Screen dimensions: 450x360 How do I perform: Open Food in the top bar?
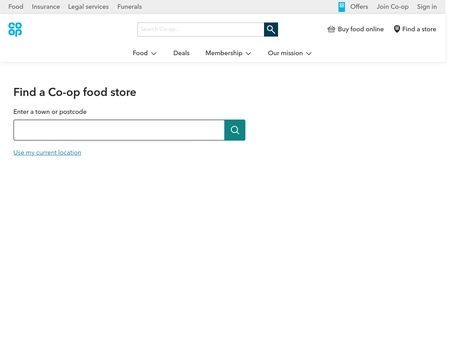click(16, 7)
